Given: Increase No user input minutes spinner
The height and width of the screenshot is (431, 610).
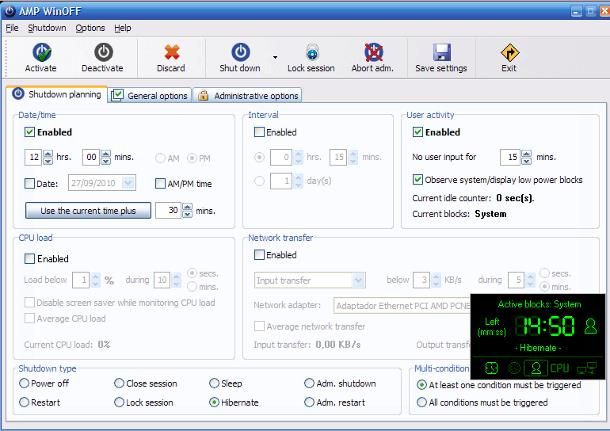Looking at the screenshot, I should pyautogui.click(x=526, y=154).
